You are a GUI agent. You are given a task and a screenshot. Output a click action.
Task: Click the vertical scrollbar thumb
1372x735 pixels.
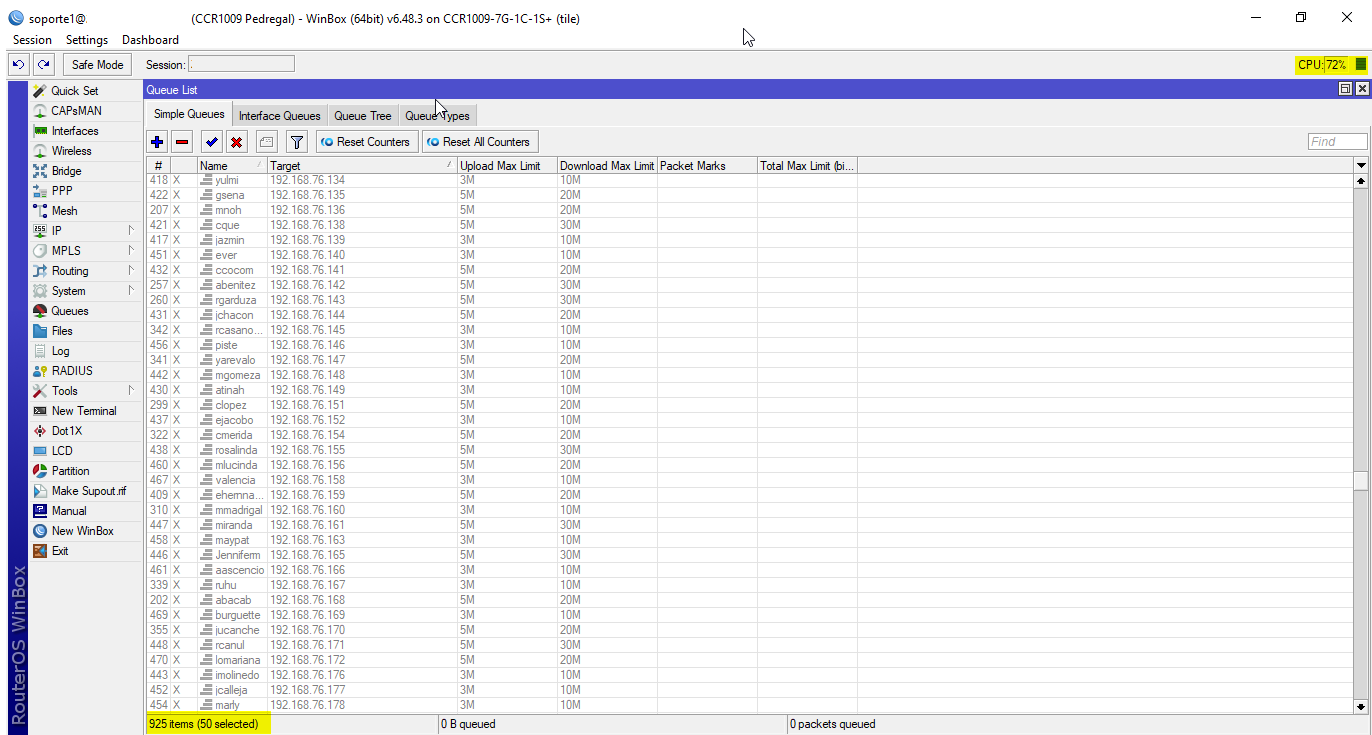1360,481
